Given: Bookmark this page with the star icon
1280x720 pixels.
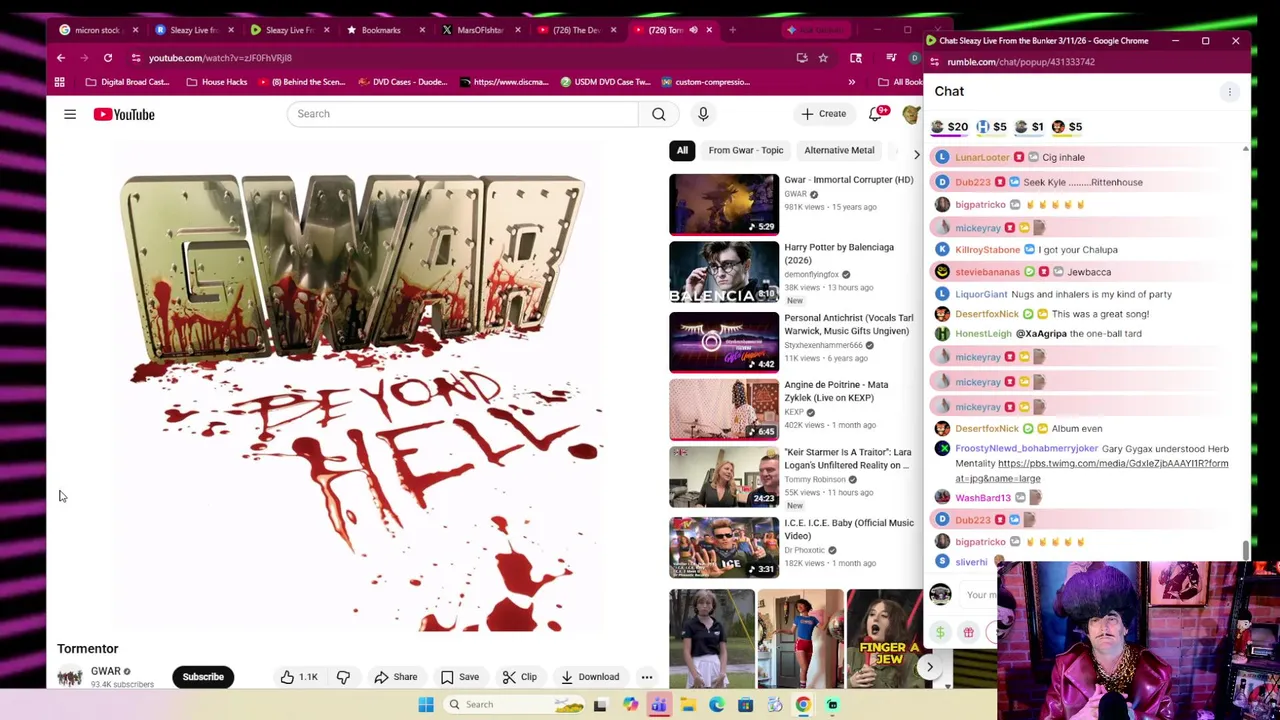Looking at the screenshot, I should (823, 58).
